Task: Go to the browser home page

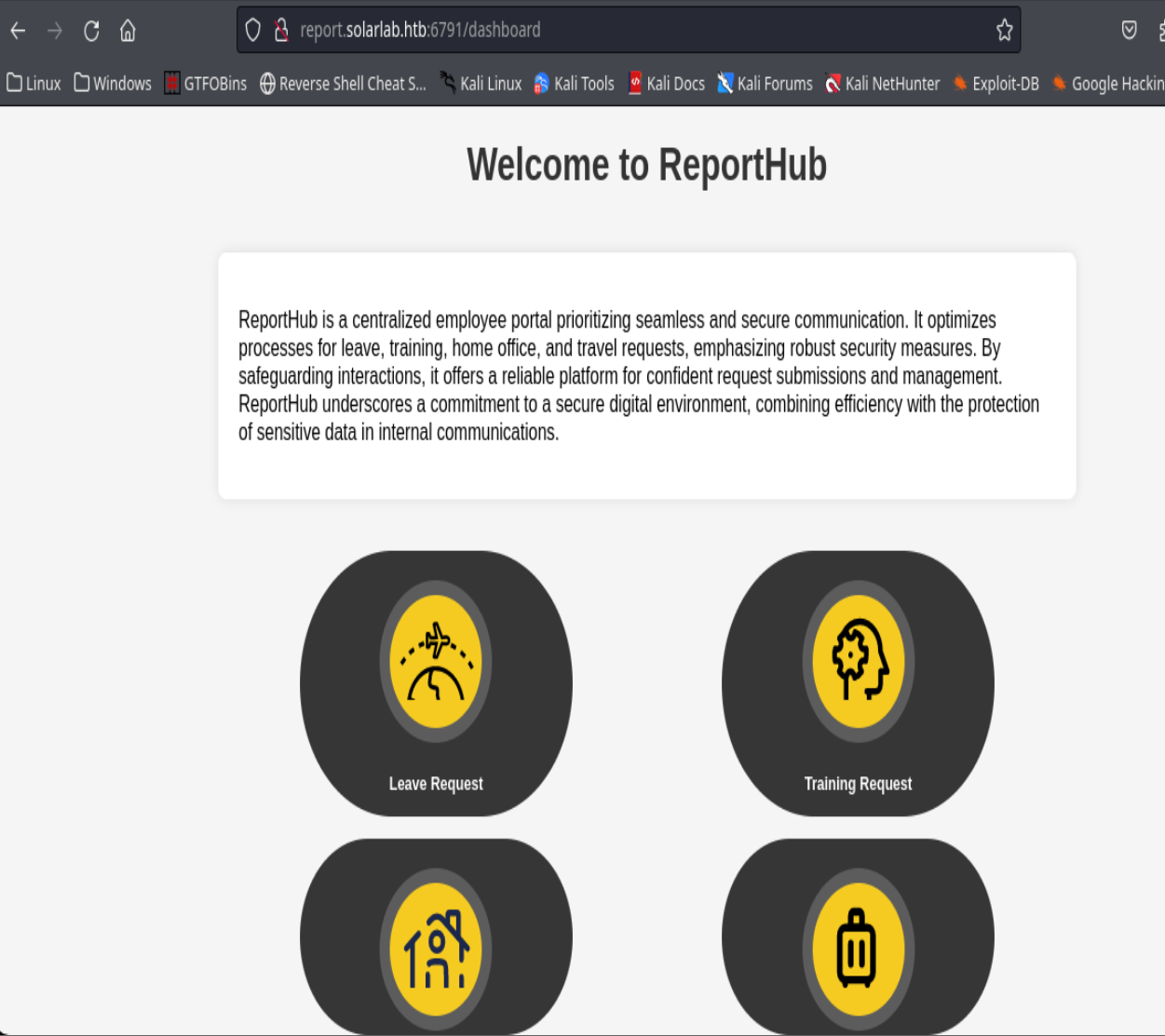Action: [x=129, y=31]
